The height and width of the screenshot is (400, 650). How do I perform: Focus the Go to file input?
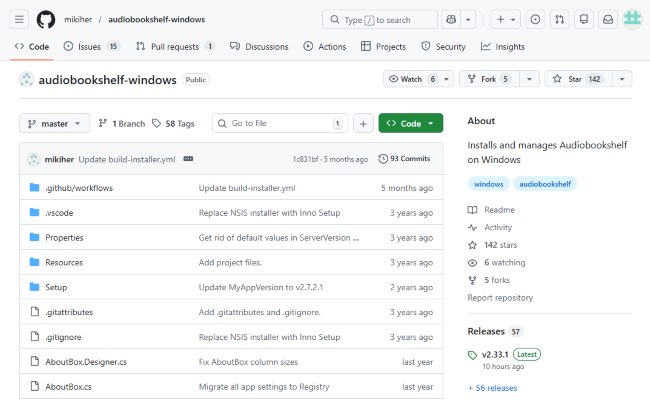tap(280, 124)
